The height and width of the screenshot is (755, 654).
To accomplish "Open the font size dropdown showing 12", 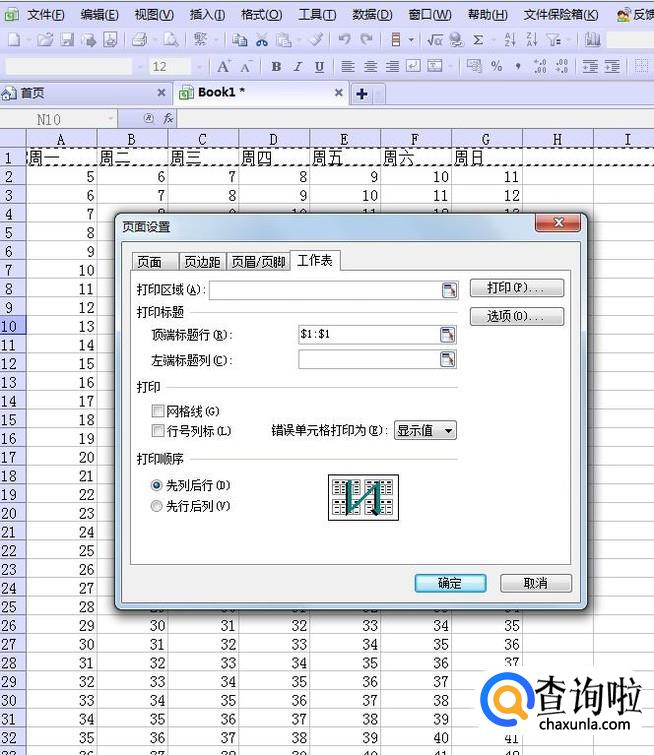I will pos(199,66).
